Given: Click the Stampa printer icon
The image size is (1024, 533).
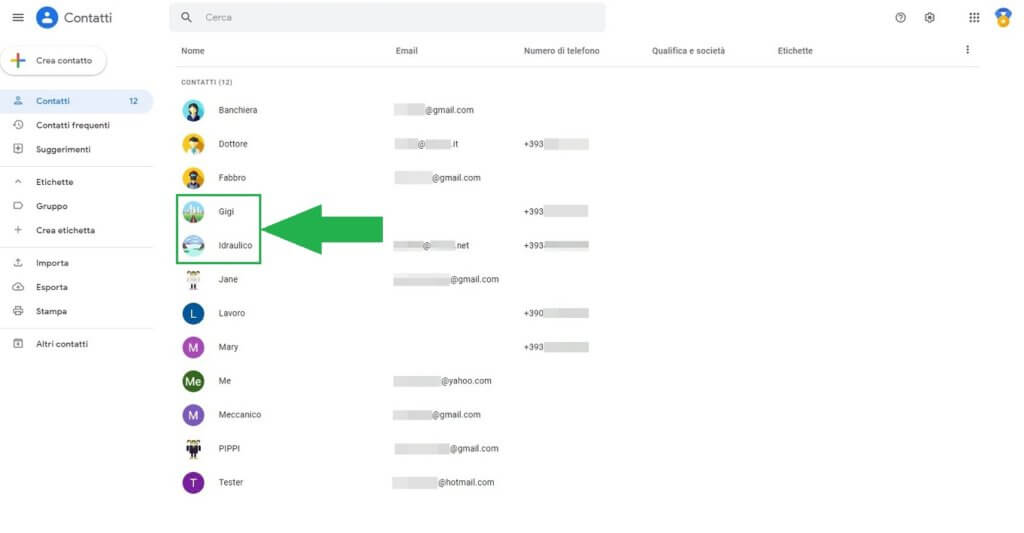Looking at the screenshot, I should 18,311.
